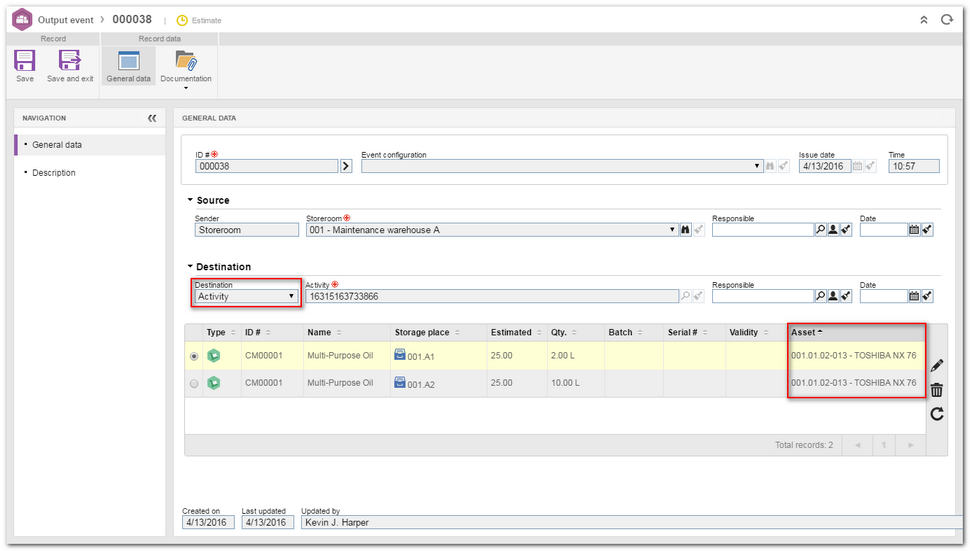Click the collapse header double-chevron icon
The image size is (970, 551).
coord(924,20)
